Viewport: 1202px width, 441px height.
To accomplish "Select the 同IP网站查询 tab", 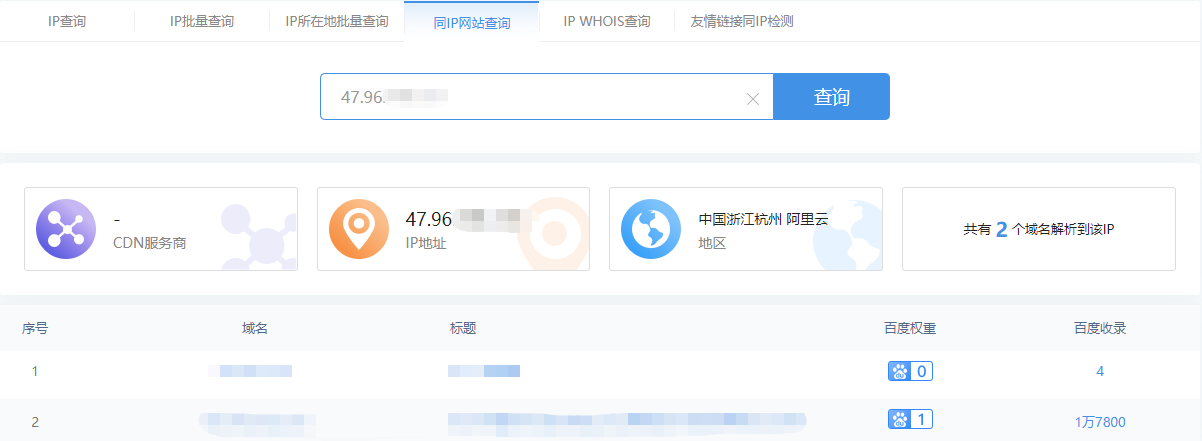I will 472,22.
